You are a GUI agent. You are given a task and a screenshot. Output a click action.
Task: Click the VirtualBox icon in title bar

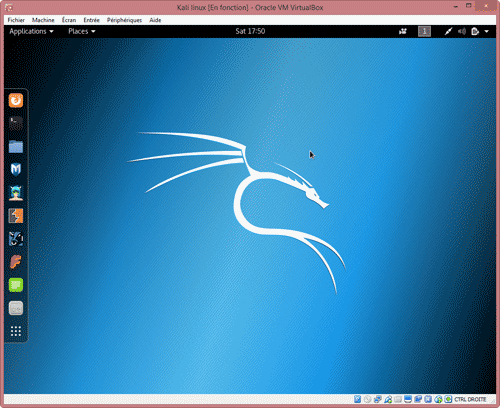tap(9, 7)
